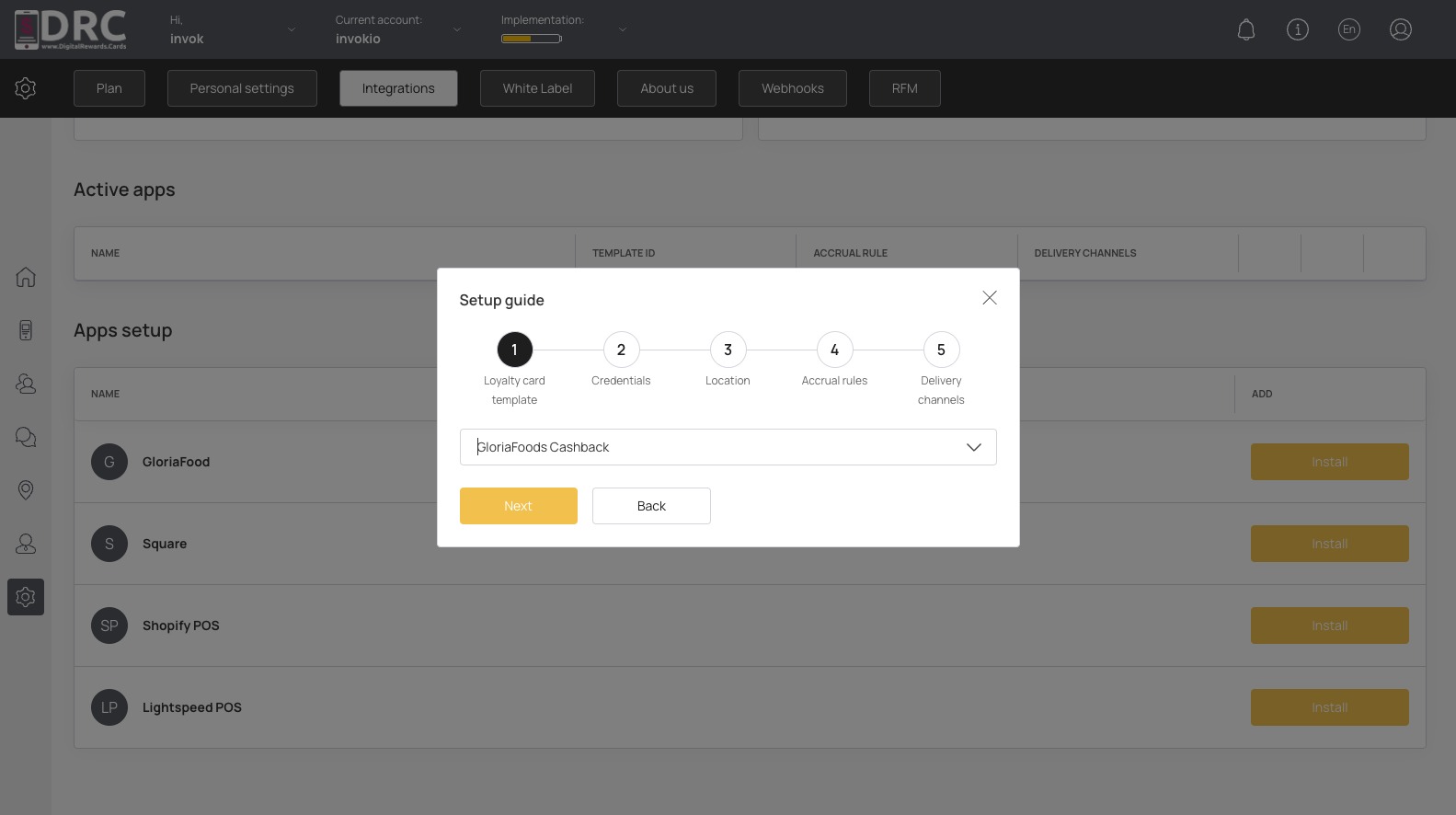Open the chat messages sidebar icon

(26, 437)
